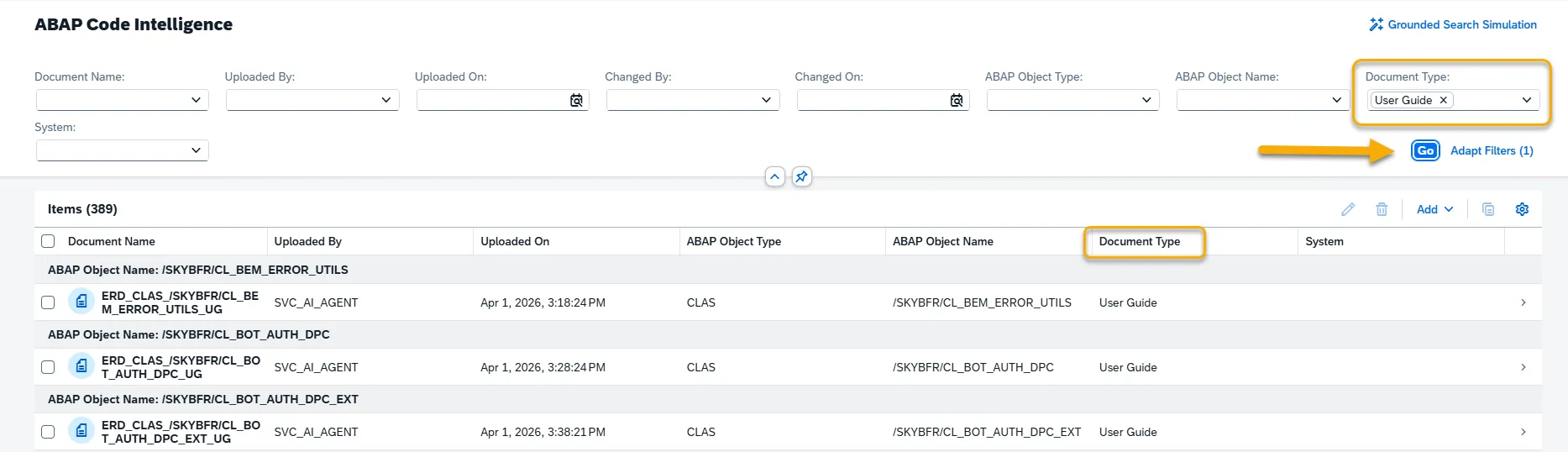This screenshot has width=1568, height=452.
Task: Open table settings gear
Action: tap(1522, 209)
